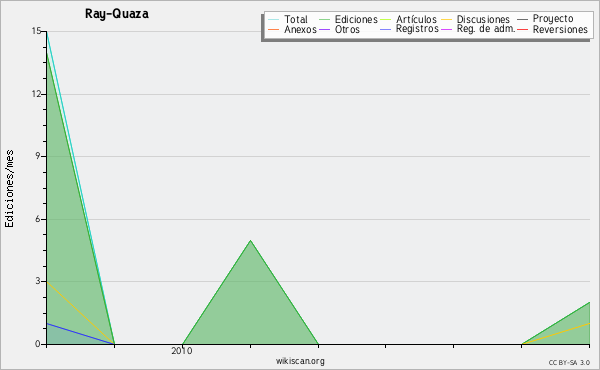Click the green peak at value 5
The width and height of the screenshot is (600, 370).
click(x=250, y=241)
